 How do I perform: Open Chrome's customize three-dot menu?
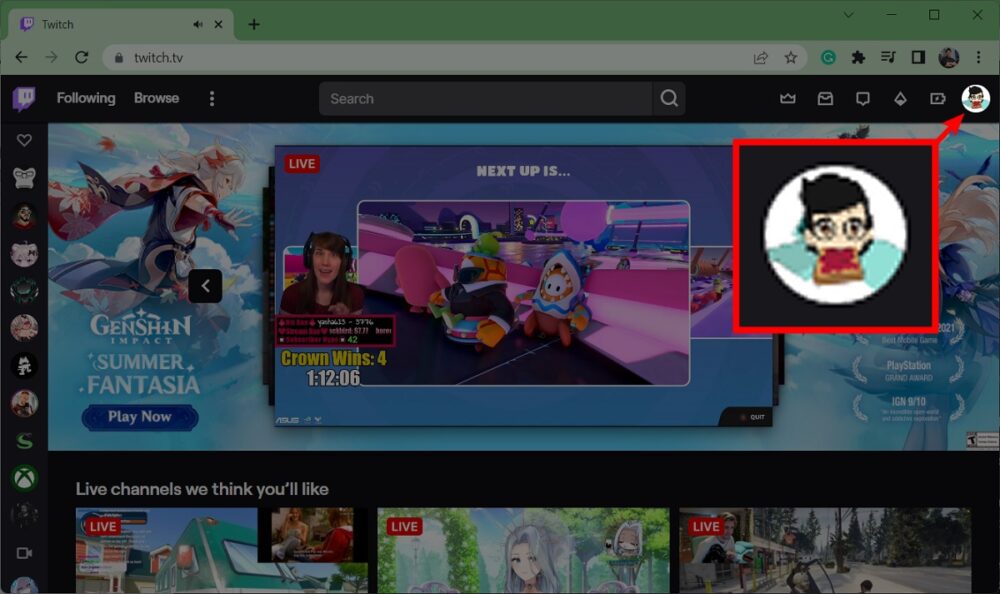pyautogui.click(x=978, y=59)
